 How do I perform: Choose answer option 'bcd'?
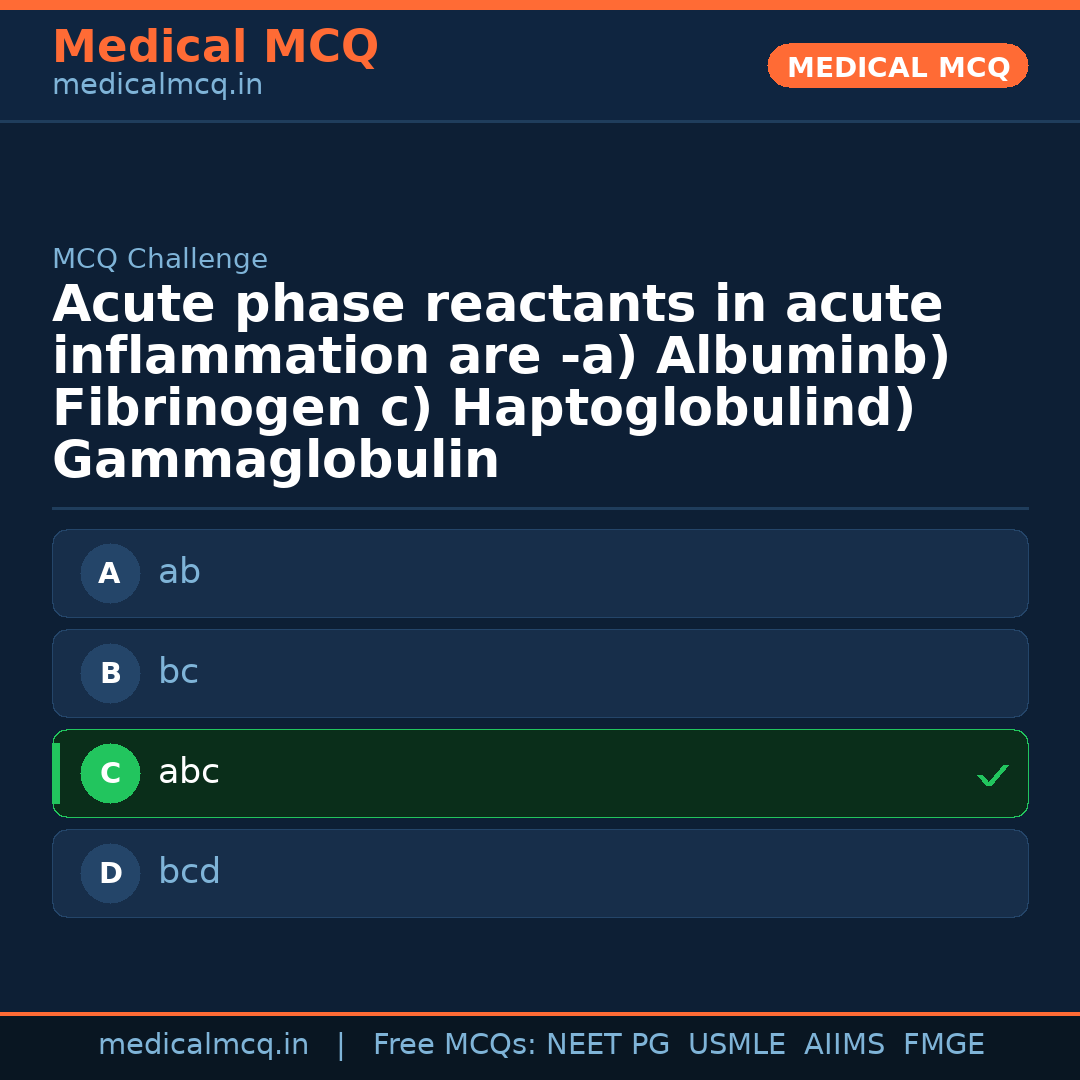(540, 873)
